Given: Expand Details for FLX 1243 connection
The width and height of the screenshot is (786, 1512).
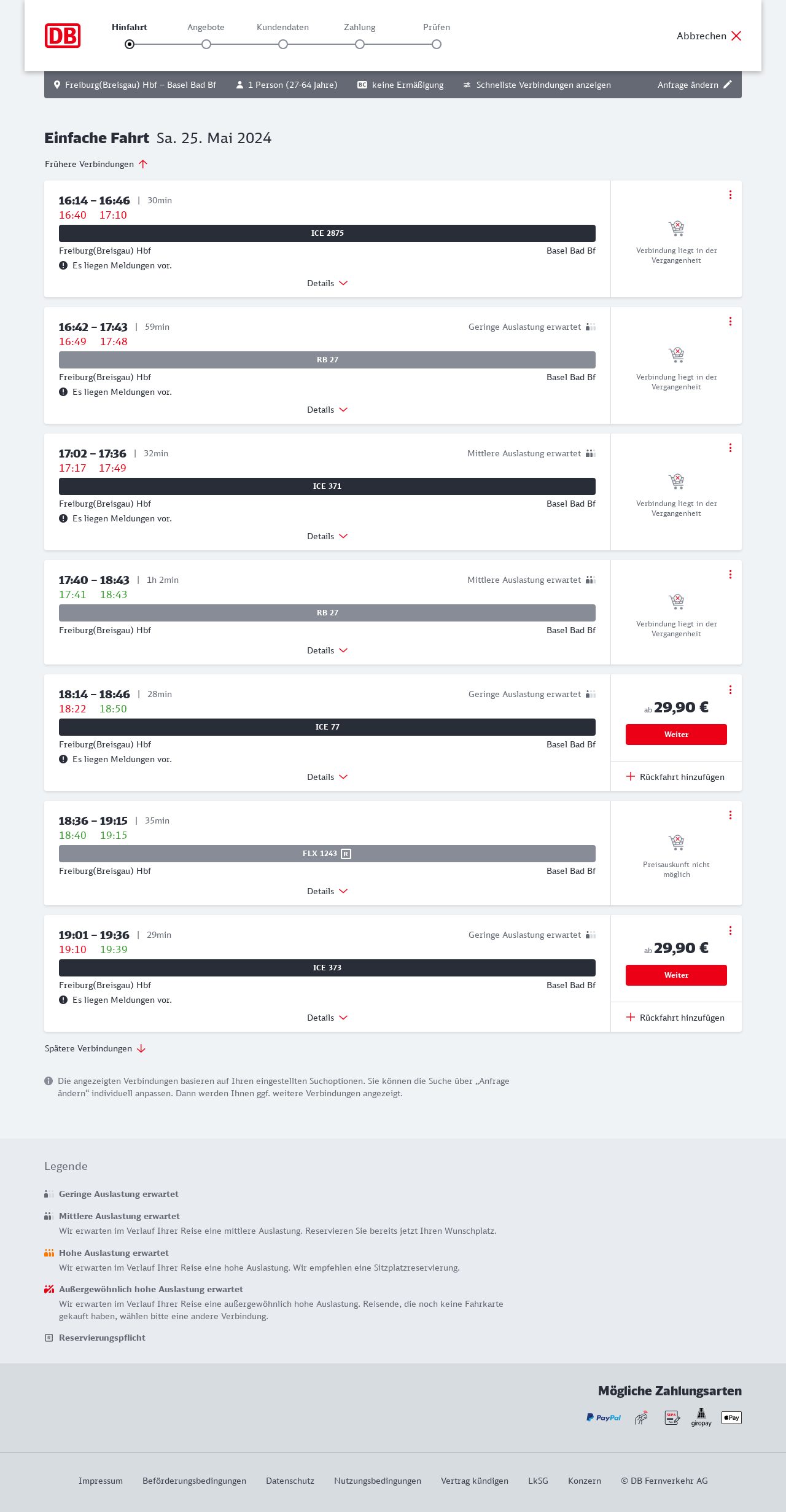Looking at the screenshot, I should coord(327,891).
